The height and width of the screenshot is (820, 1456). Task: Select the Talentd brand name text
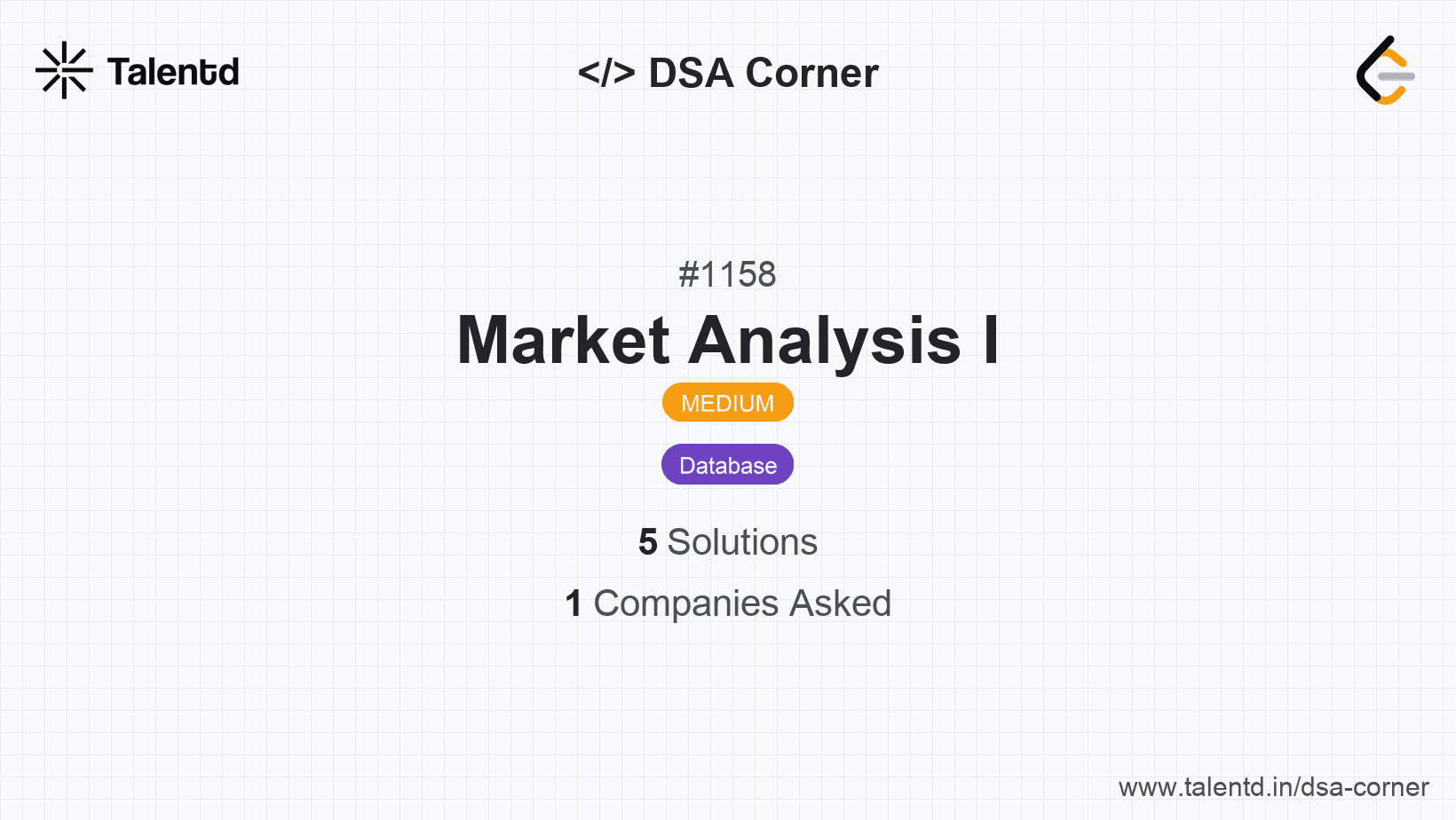point(173,72)
